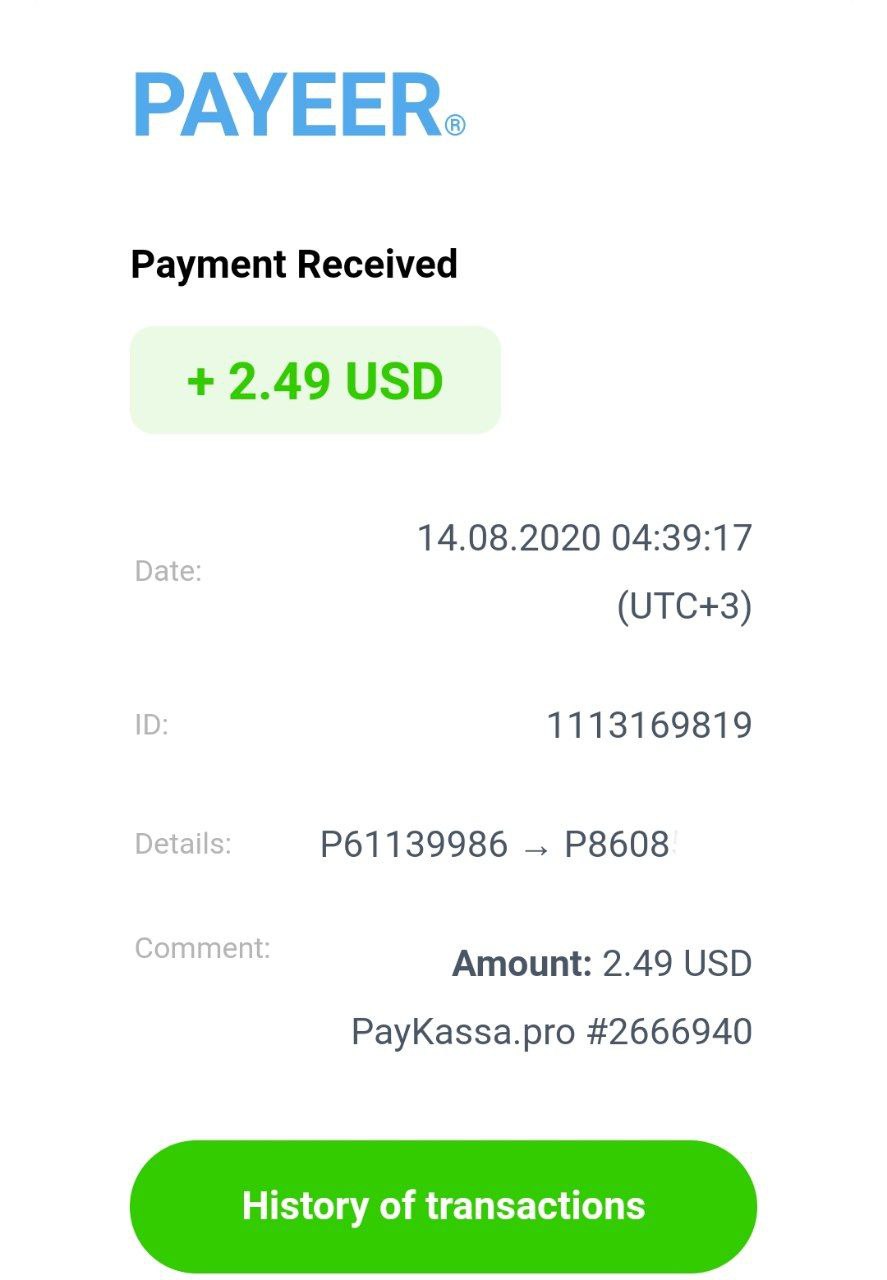Image resolution: width=887 pixels, height=1280 pixels.
Task: Click the Comment: field label
Action: [202, 948]
